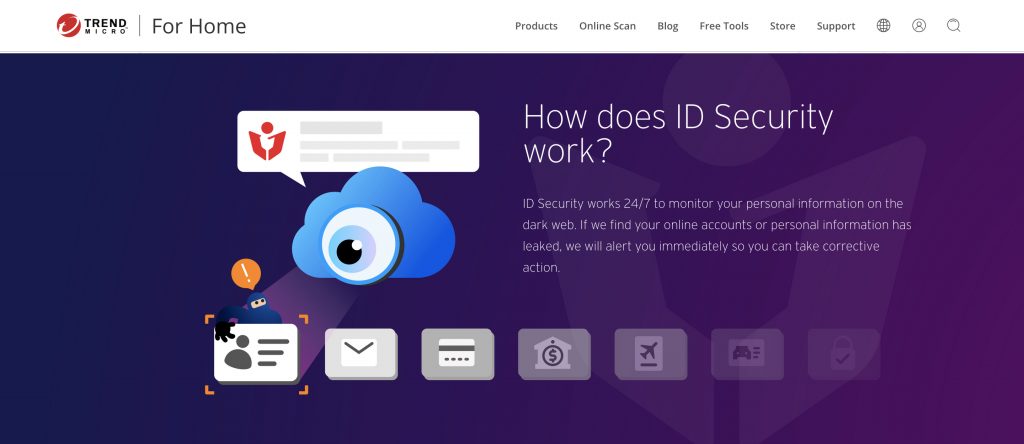Open the globe language selector
The height and width of the screenshot is (444, 1024).
[883, 25]
